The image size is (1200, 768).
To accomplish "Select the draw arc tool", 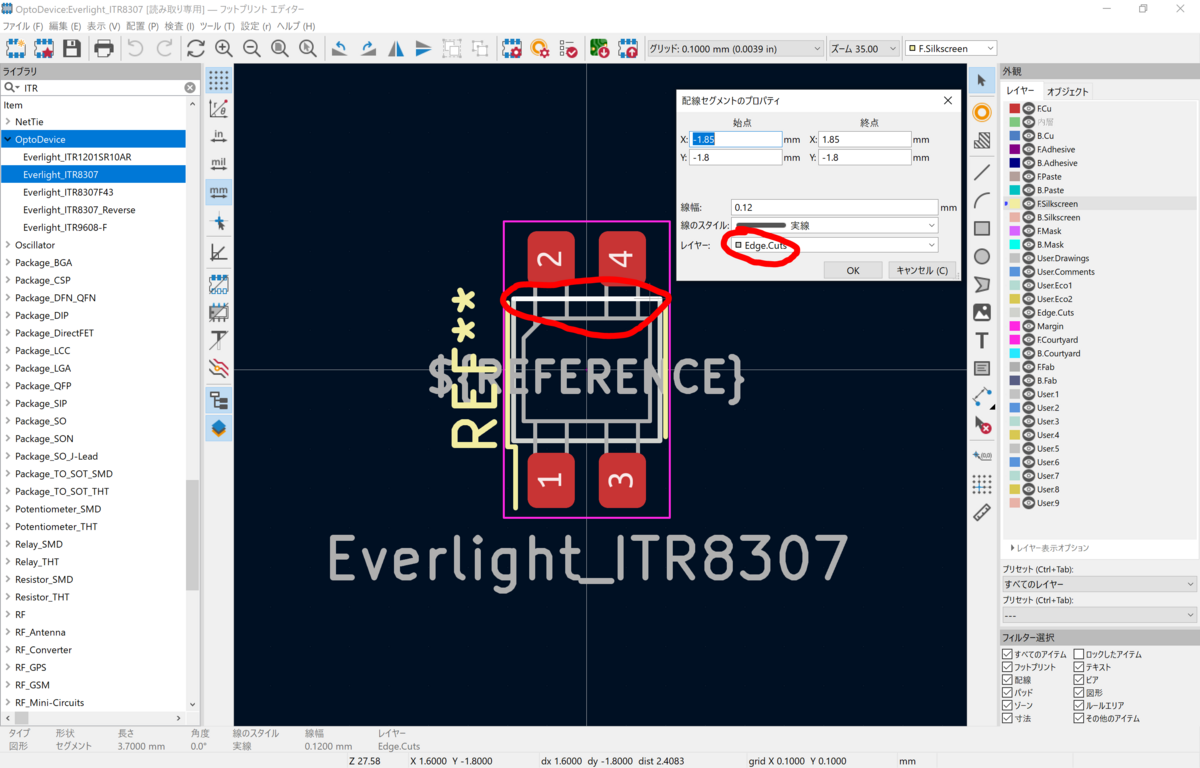I will [982, 200].
